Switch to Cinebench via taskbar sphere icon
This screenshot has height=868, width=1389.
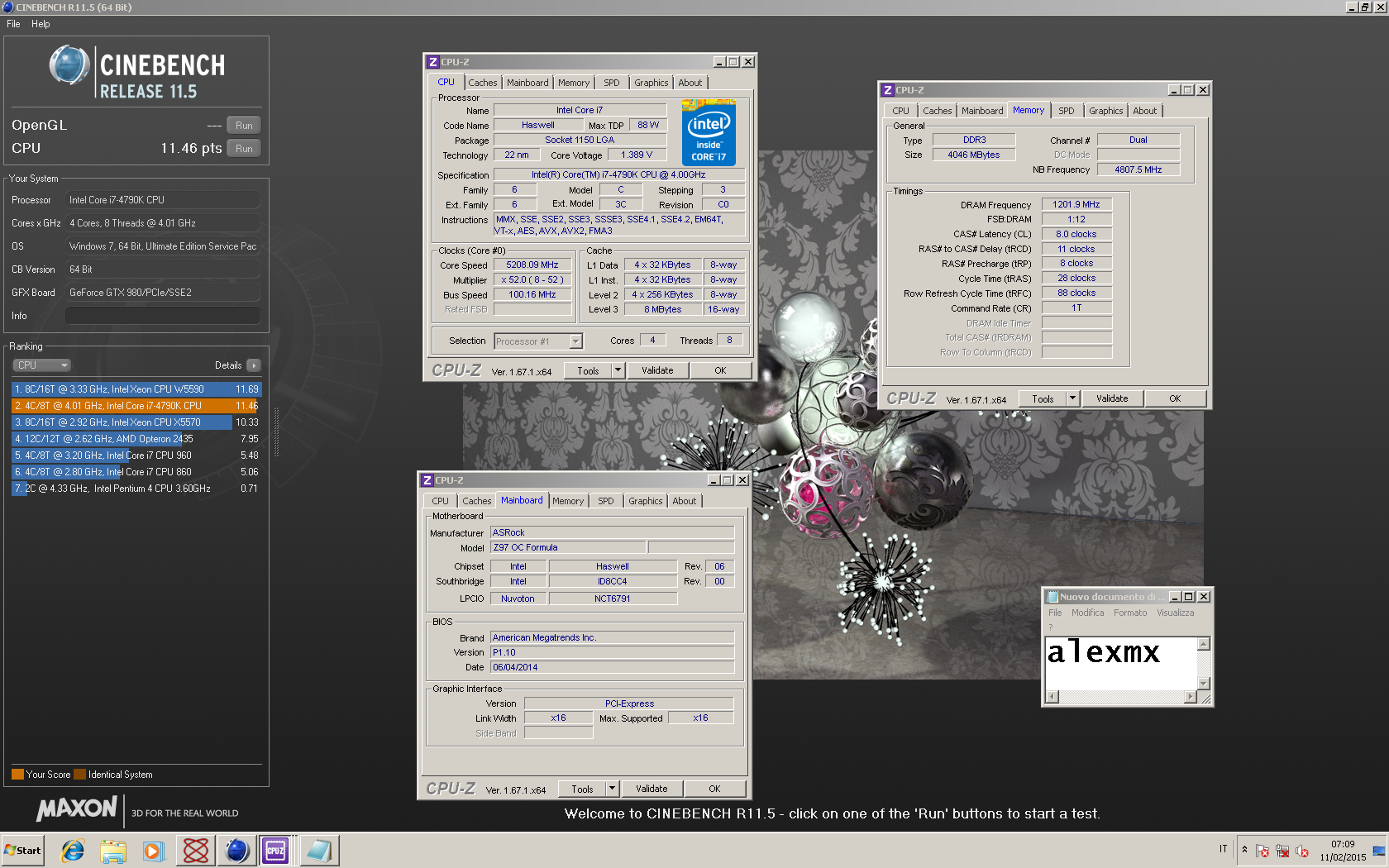pyautogui.click(x=236, y=850)
